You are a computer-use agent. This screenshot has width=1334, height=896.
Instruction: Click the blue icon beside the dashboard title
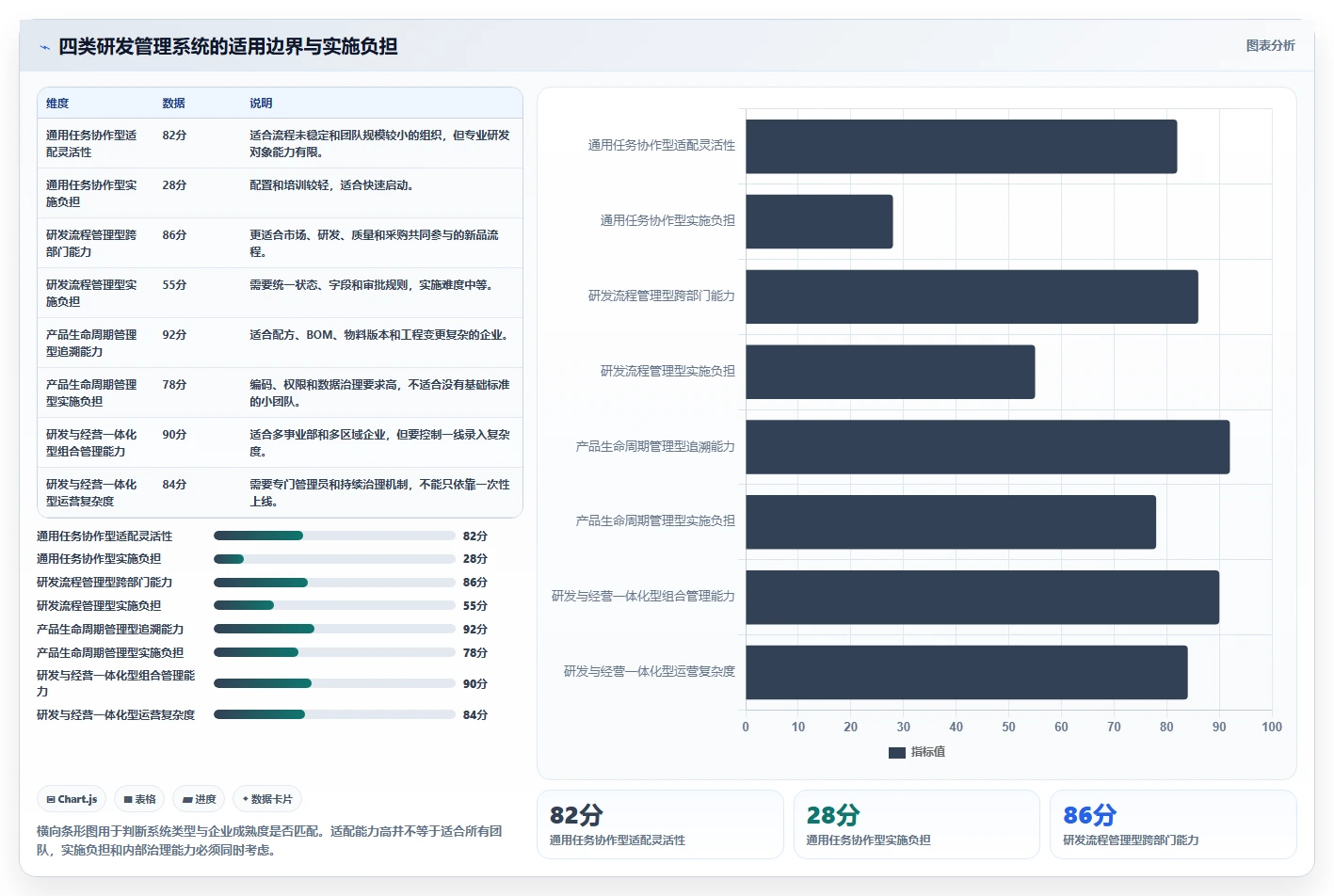click(x=44, y=47)
